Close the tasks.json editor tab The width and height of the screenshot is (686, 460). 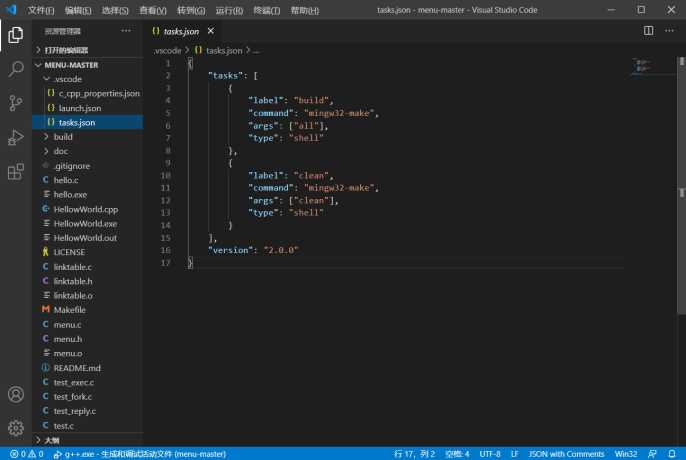(211, 31)
